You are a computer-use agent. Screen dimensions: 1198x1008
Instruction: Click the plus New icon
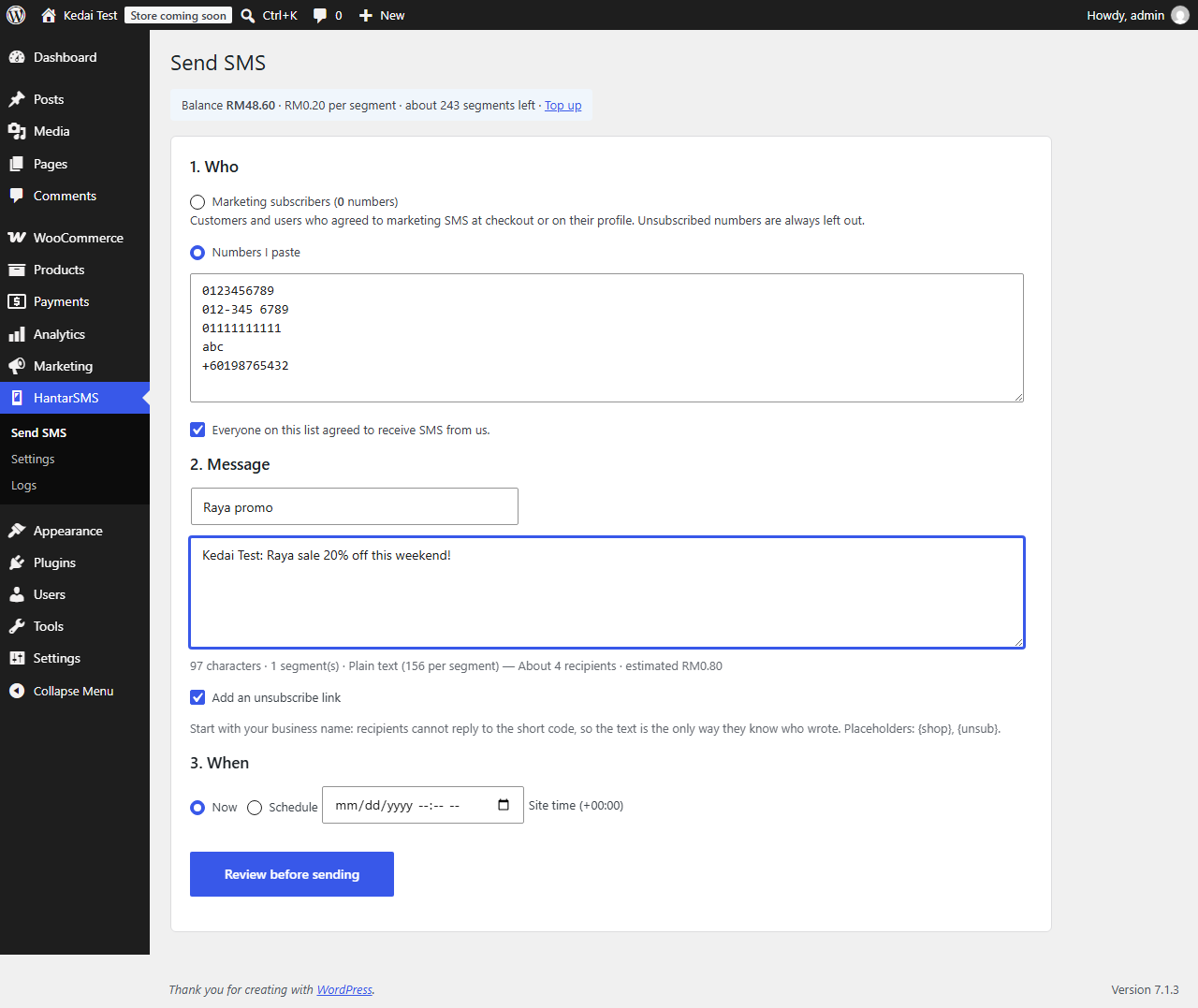click(x=366, y=15)
